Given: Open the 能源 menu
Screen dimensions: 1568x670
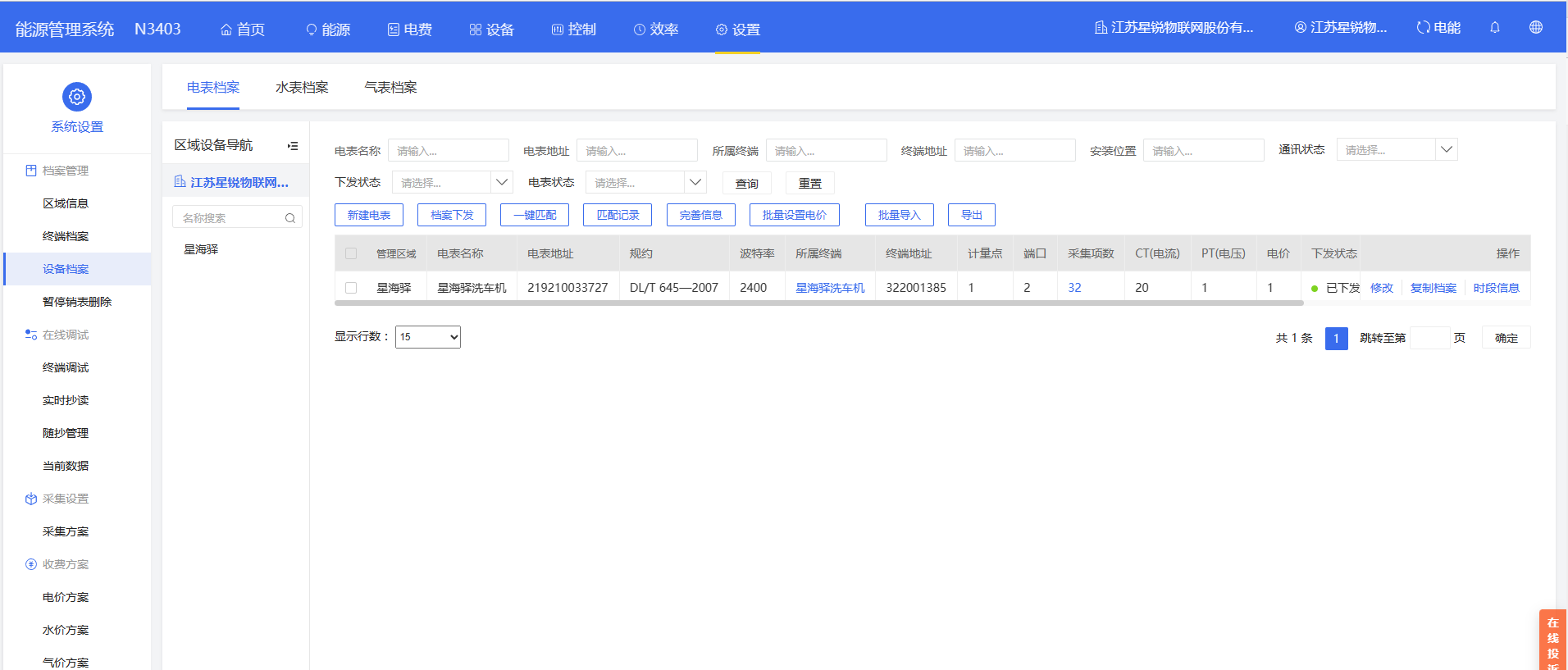Looking at the screenshot, I should coord(328,30).
